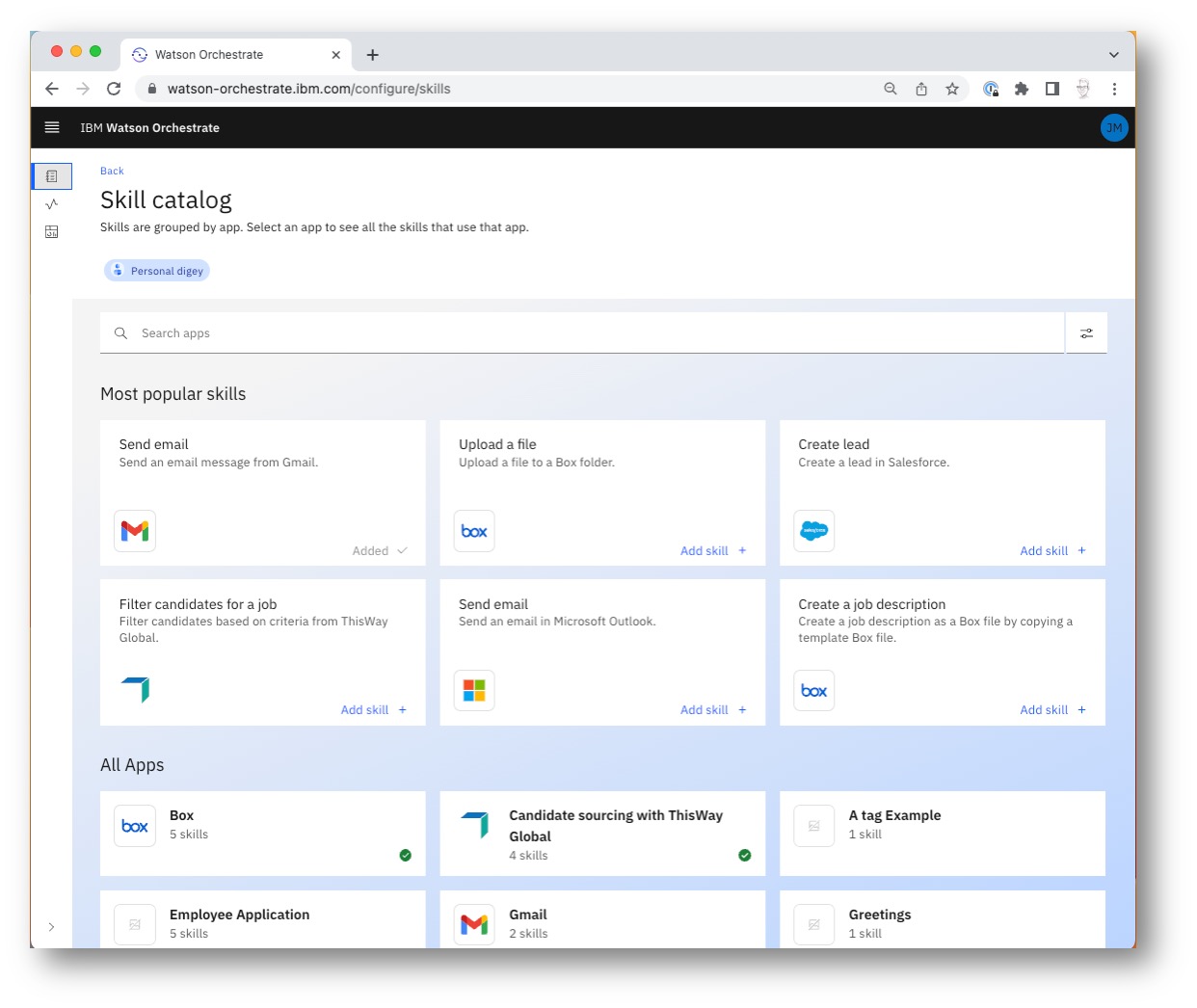Click the green check on the Box app tile

[406, 855]
